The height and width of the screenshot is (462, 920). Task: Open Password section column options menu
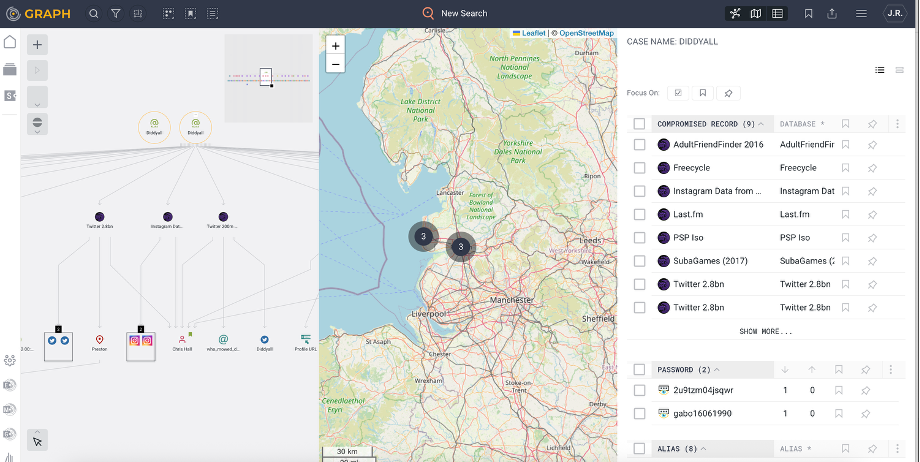[x=891, y=370]
